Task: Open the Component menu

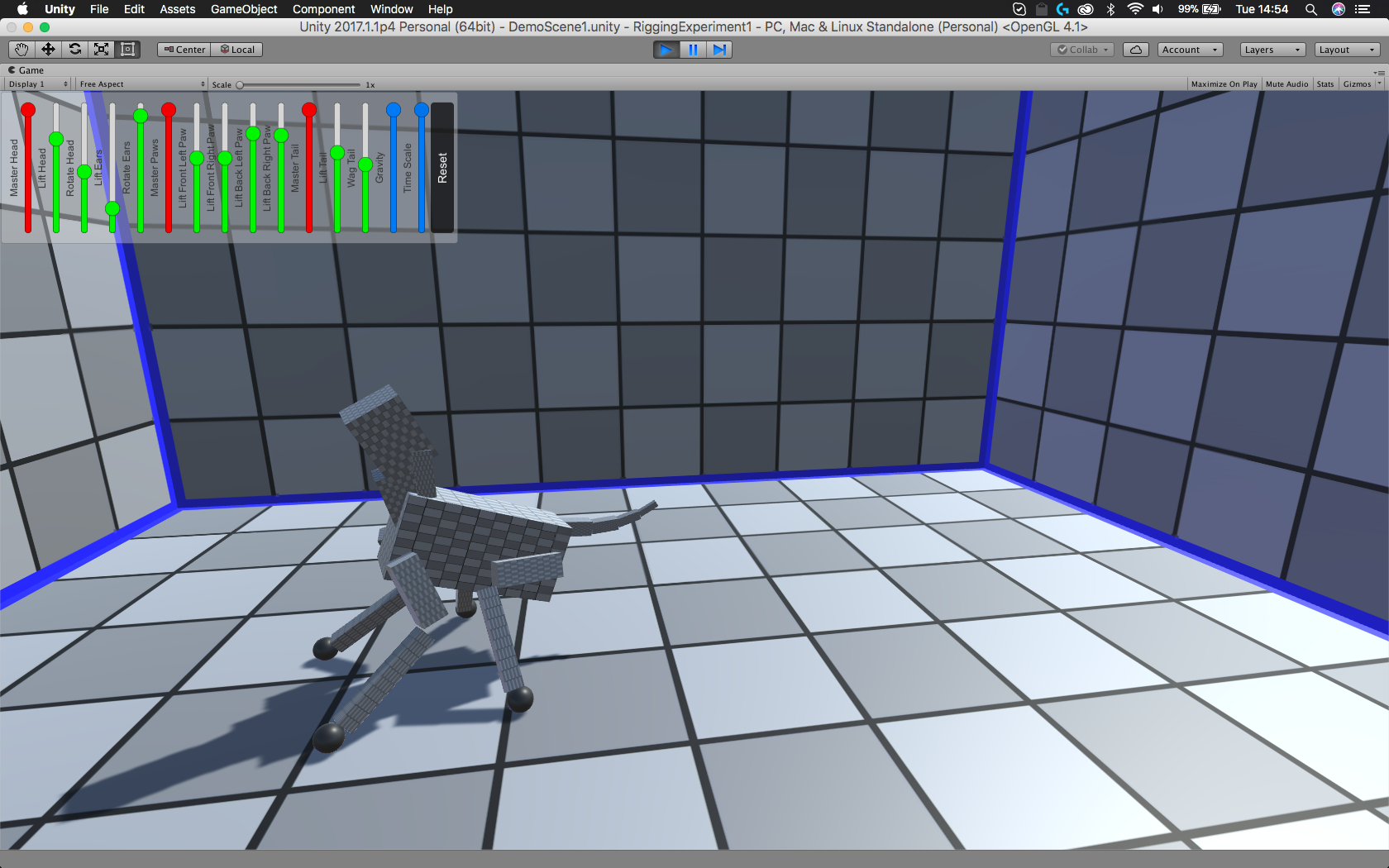Action: point(323,9)
